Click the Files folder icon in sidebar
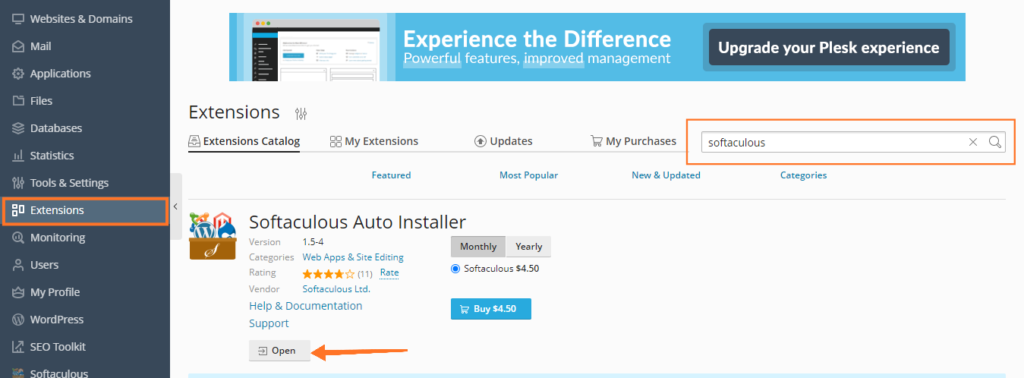1024x378 pixels. (x=18, y=101)
